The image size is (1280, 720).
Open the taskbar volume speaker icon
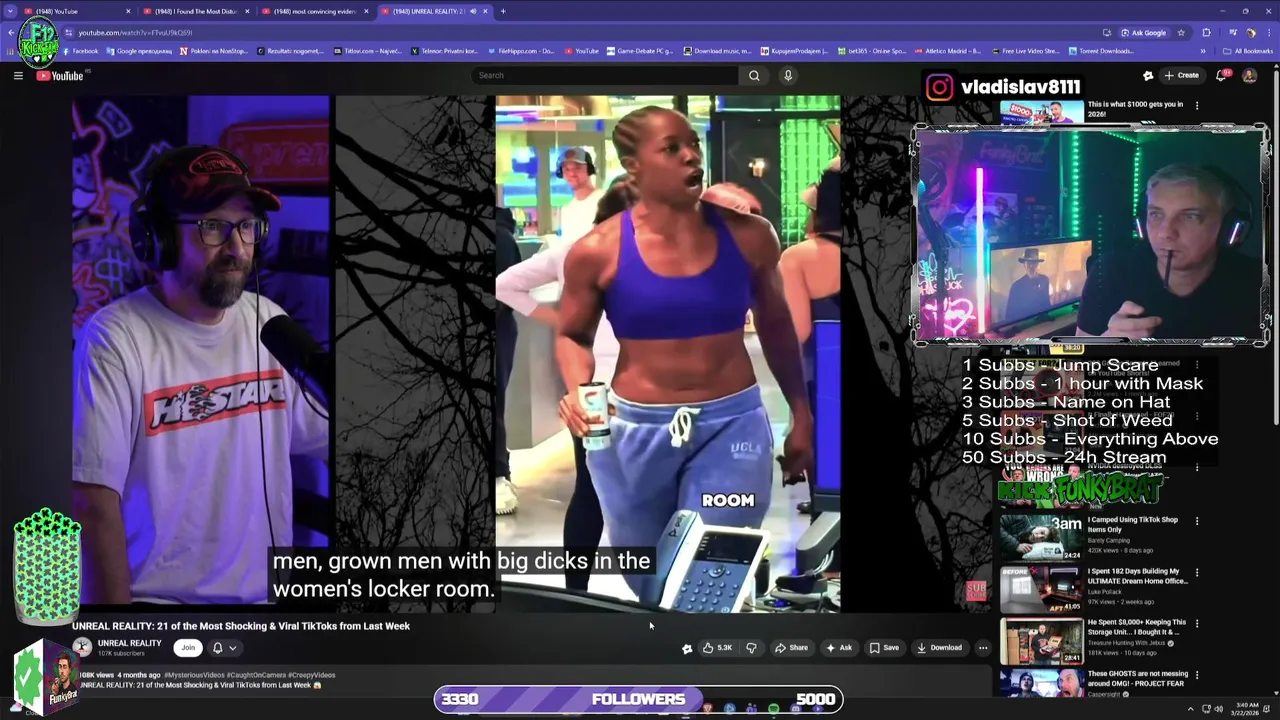[1218, 709]
